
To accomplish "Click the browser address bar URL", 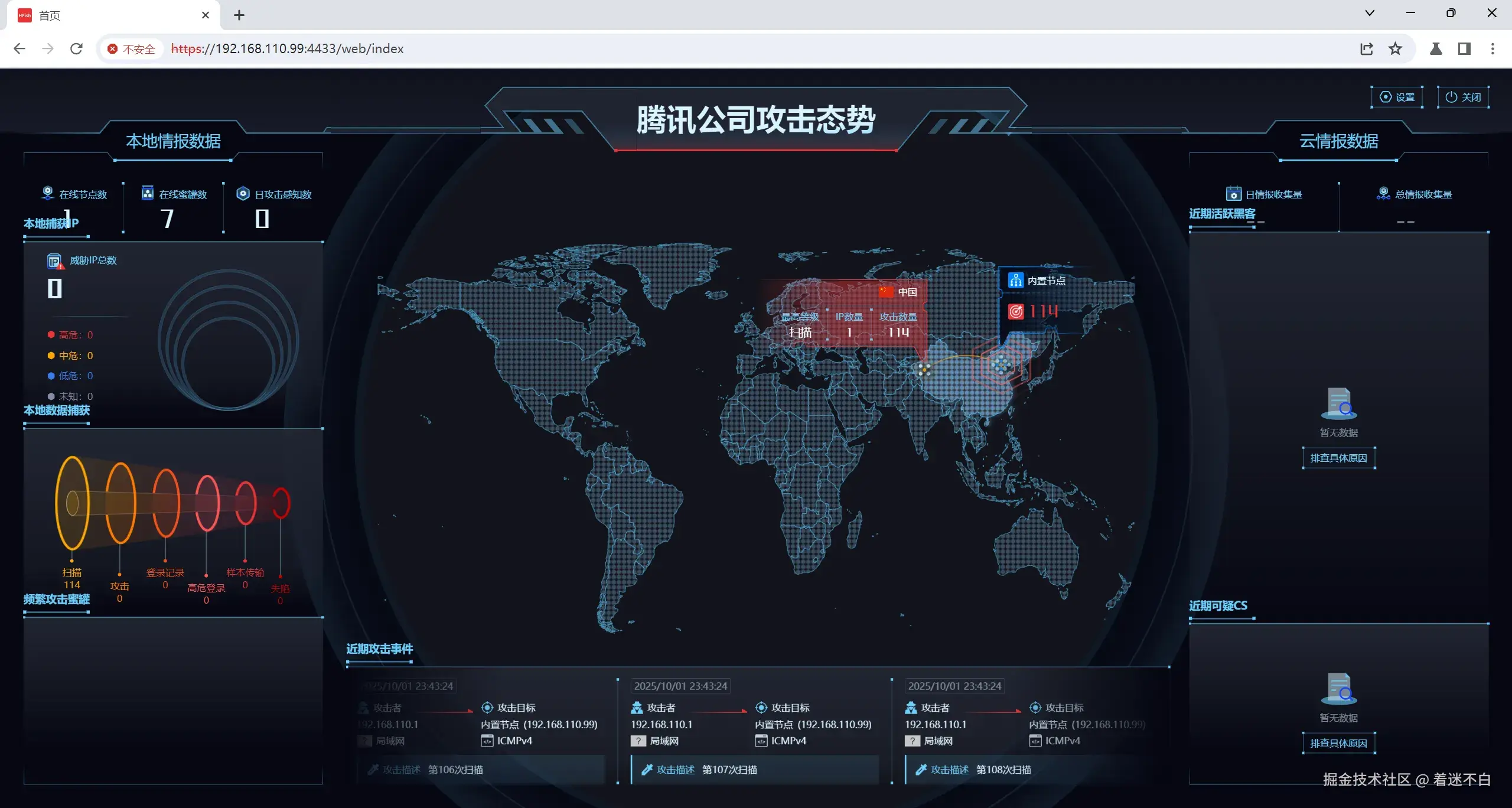I will click(287, 49).
